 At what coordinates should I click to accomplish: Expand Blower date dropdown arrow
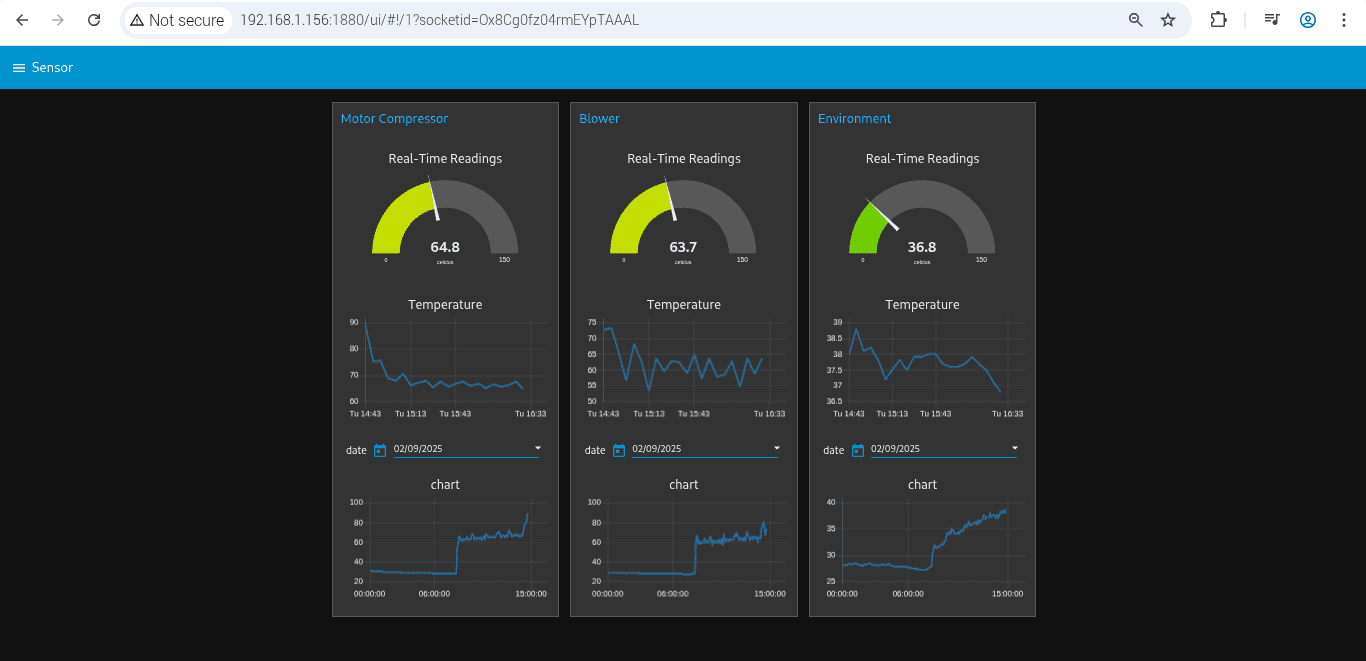[777, 448]
